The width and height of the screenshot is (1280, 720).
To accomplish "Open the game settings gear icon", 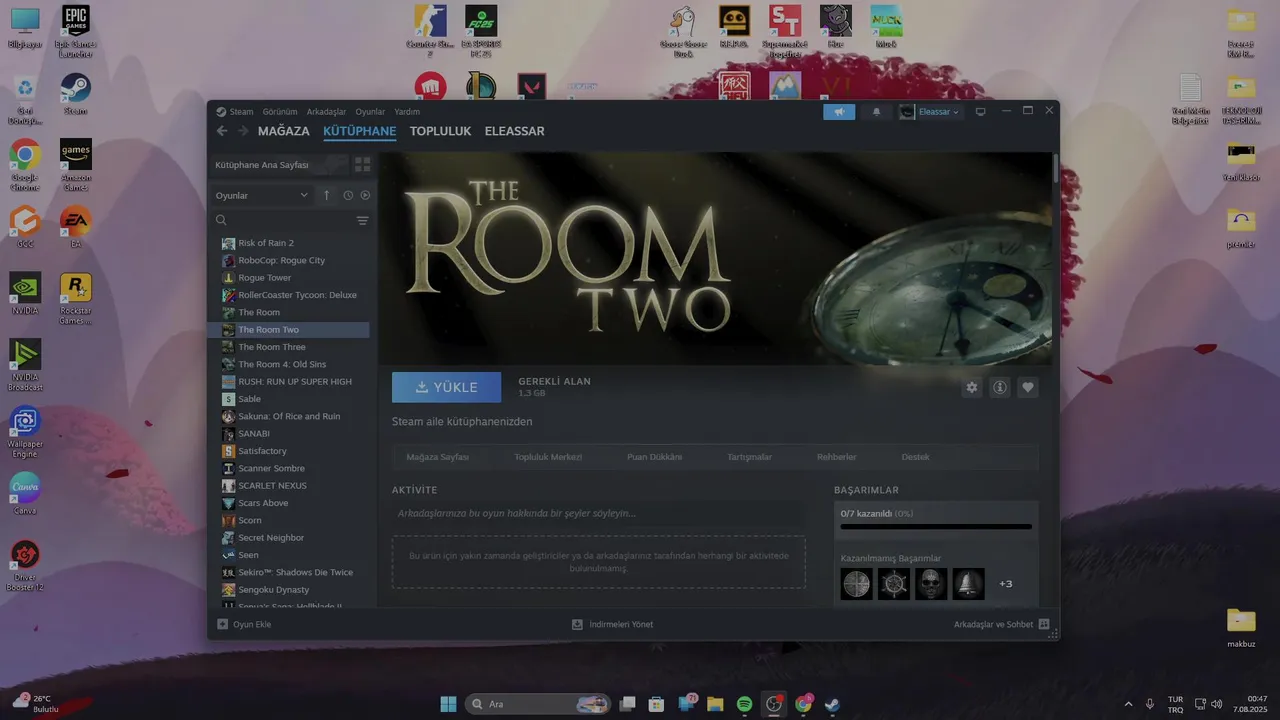I will pos(971,387).
